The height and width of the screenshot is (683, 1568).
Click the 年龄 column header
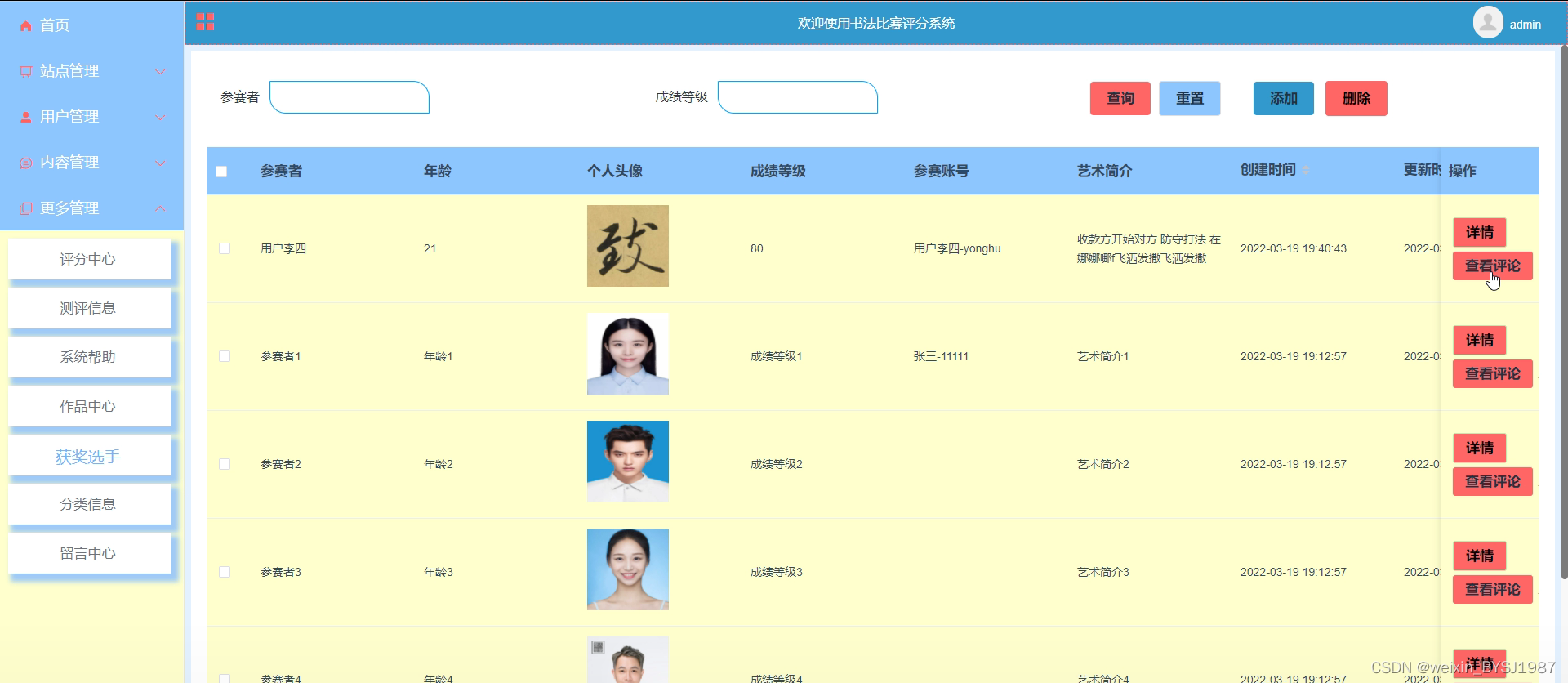point(437,171)
